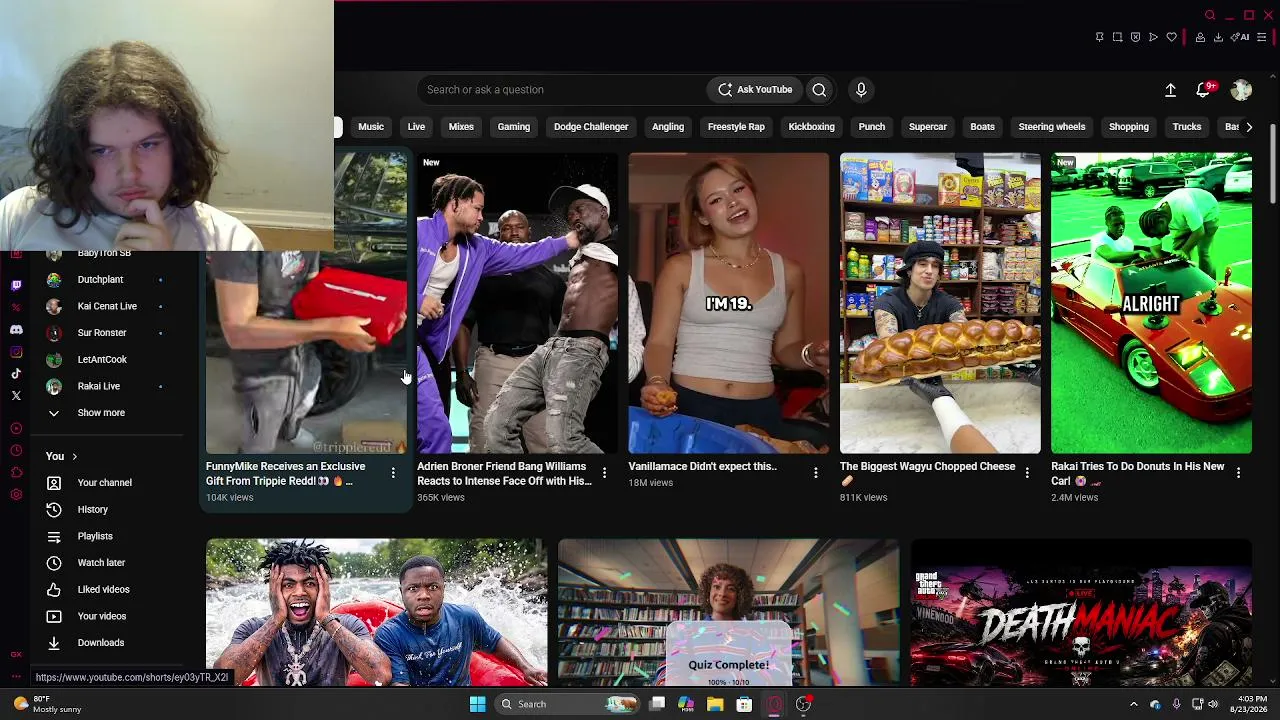Screen dimensions: 1280x720
Task: Select the Mixes category chip
Action: point(461,127)
